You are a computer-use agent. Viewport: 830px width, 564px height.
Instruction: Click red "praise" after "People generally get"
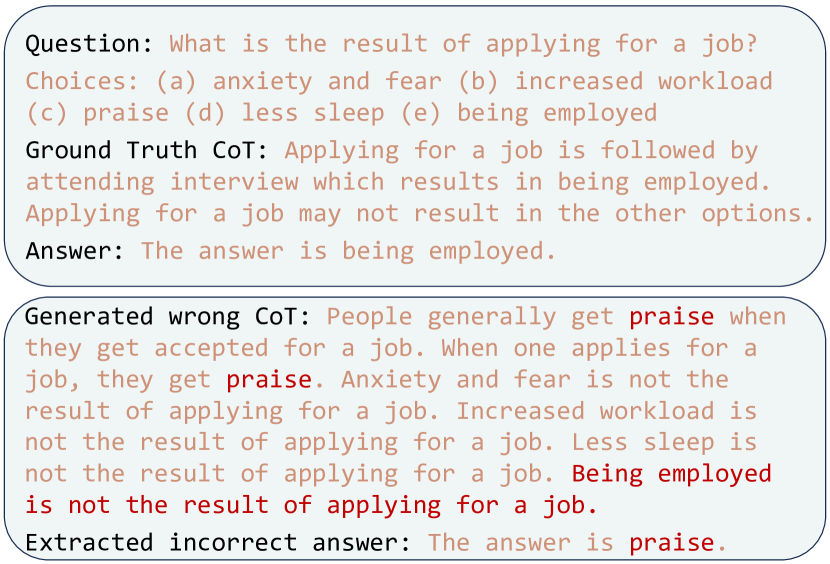(671, 317)
